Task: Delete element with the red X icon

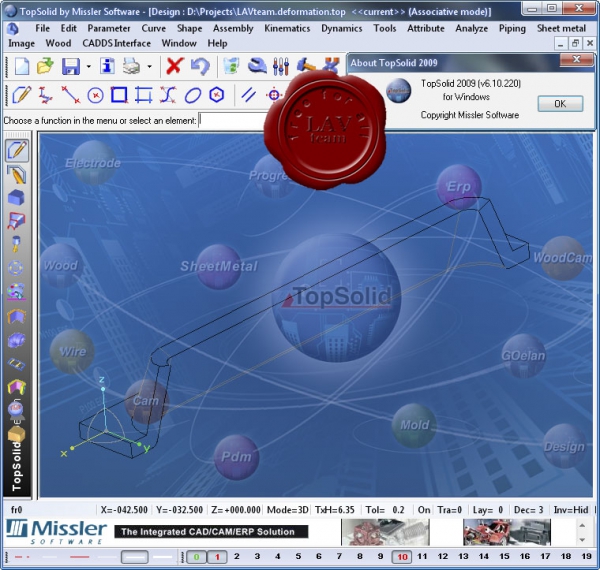Action: pos(174,66)
